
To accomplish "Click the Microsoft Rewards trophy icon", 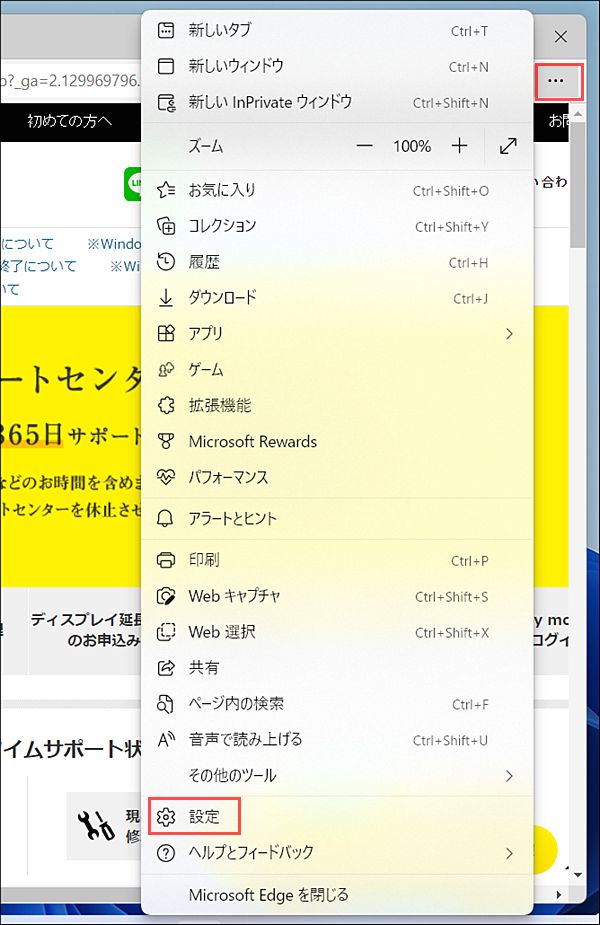I will click(x=166, y=441).
